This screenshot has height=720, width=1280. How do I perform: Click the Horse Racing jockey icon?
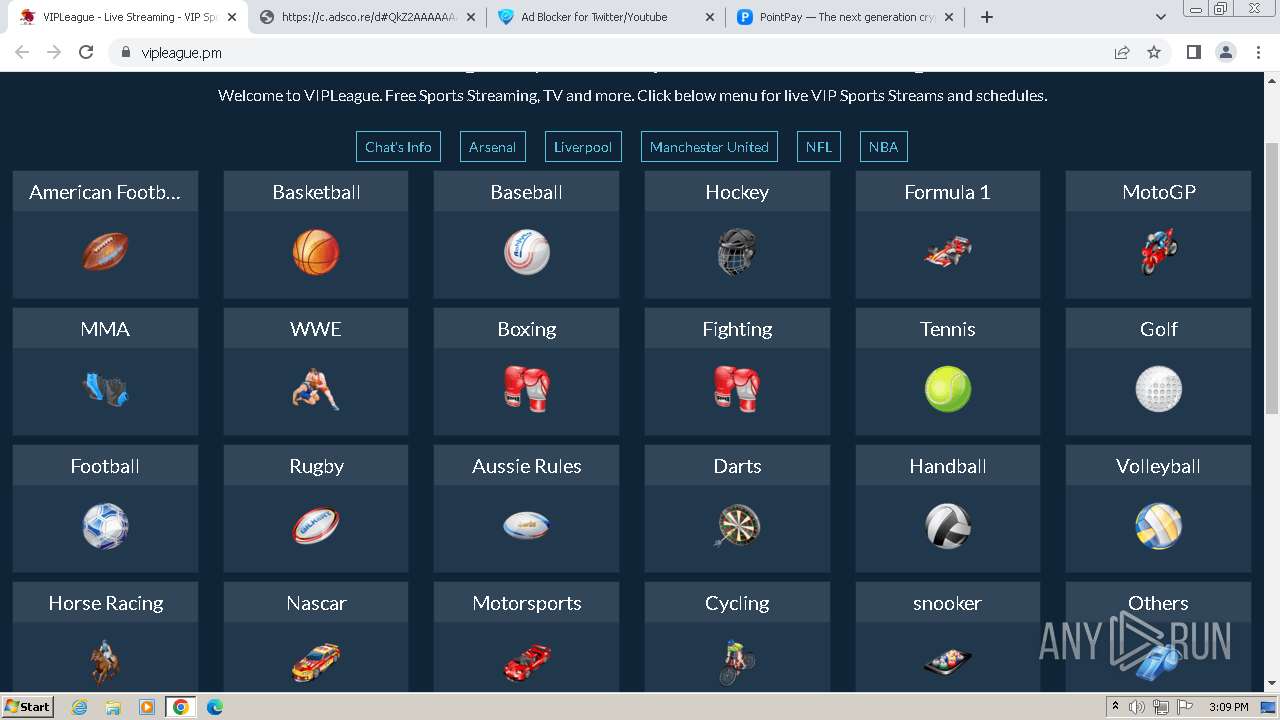coord(105,662)
